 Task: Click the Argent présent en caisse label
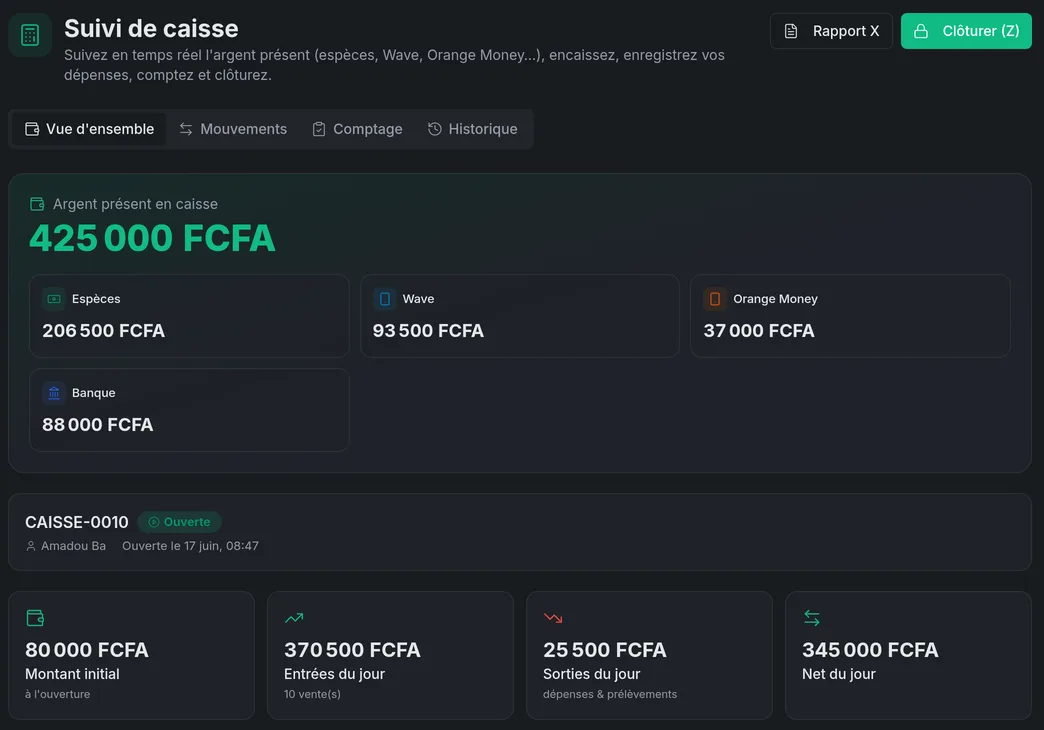click(135, 204)
